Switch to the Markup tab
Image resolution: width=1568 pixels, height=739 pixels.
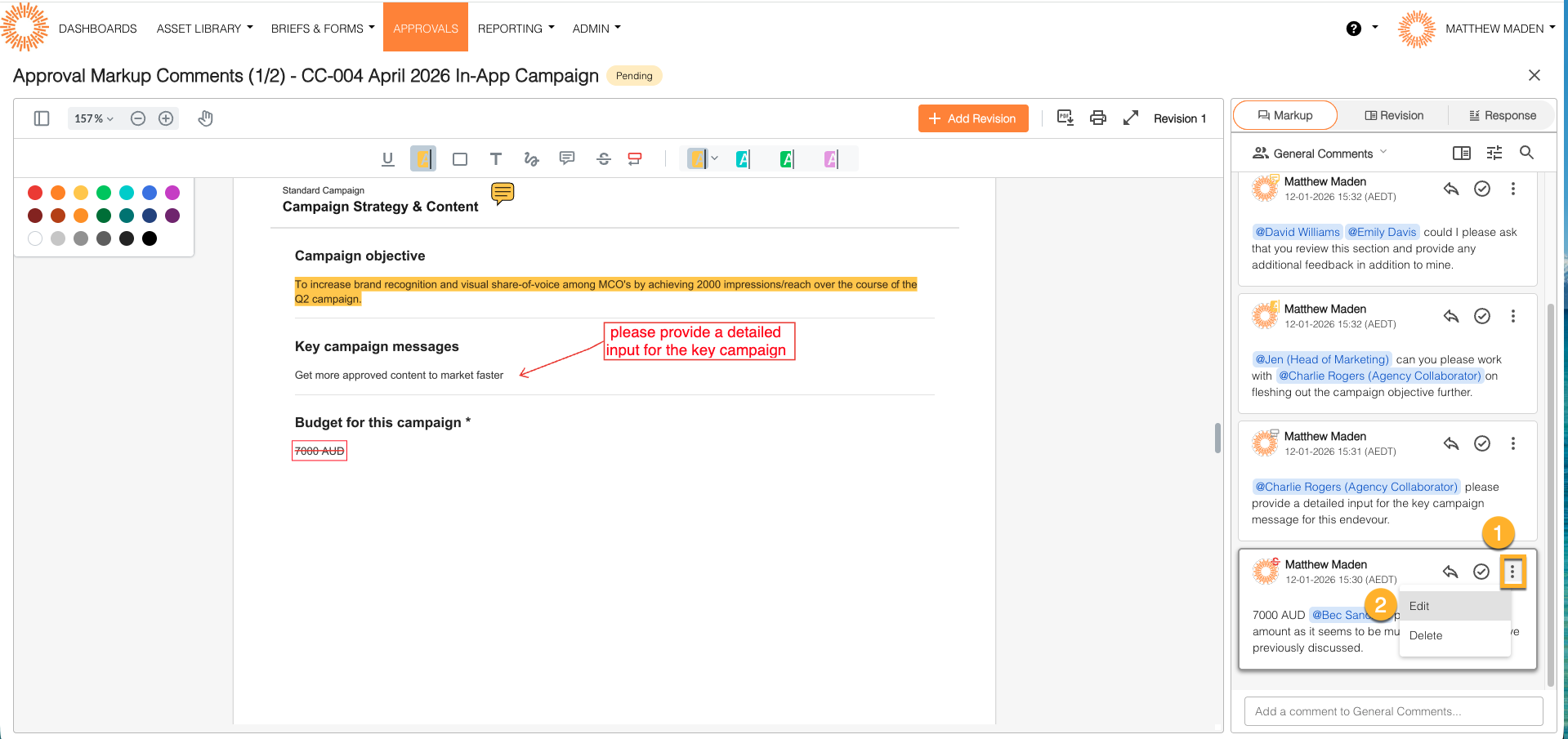(1285, 115)
